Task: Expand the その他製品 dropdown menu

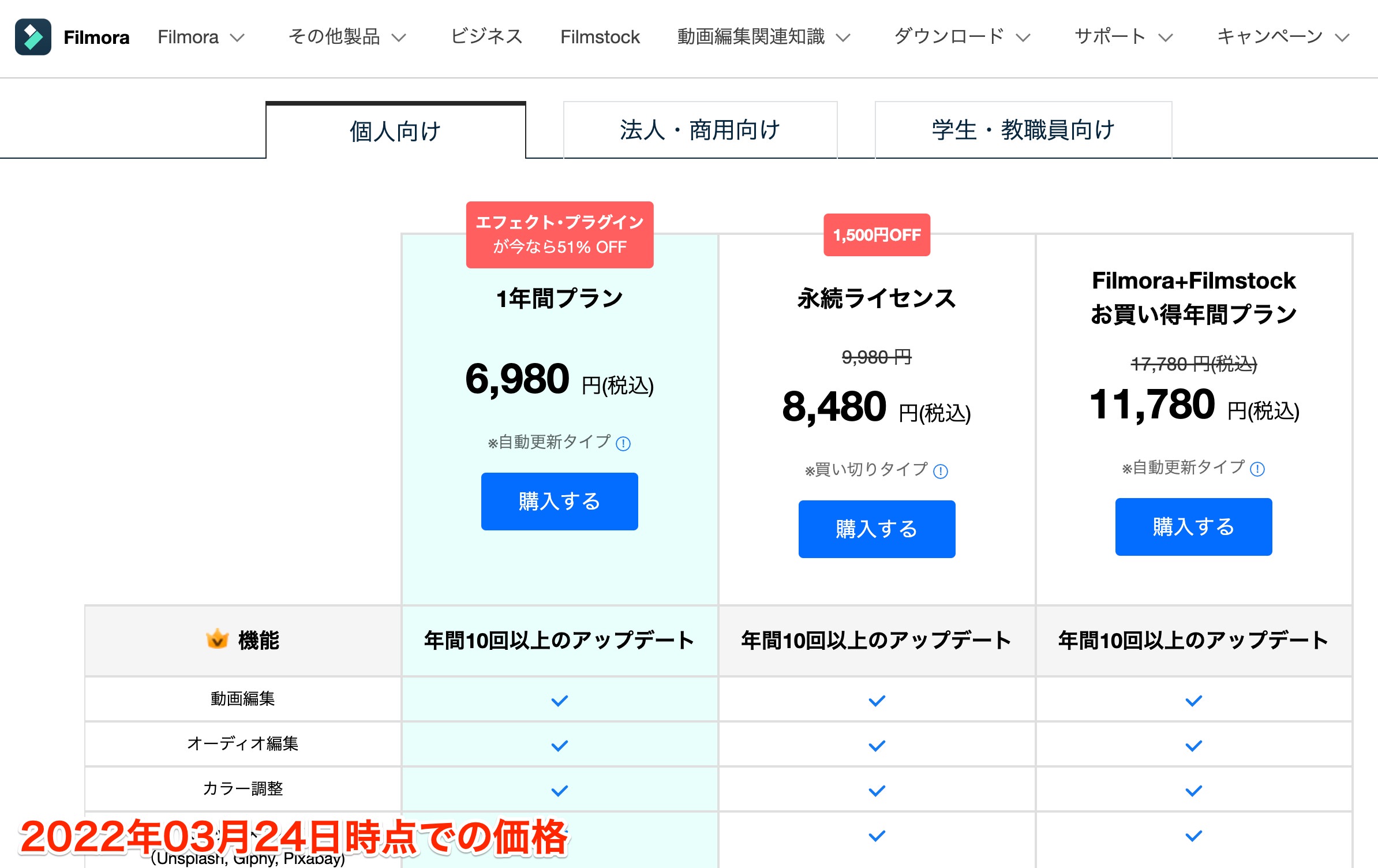Action: pos(347,37)
